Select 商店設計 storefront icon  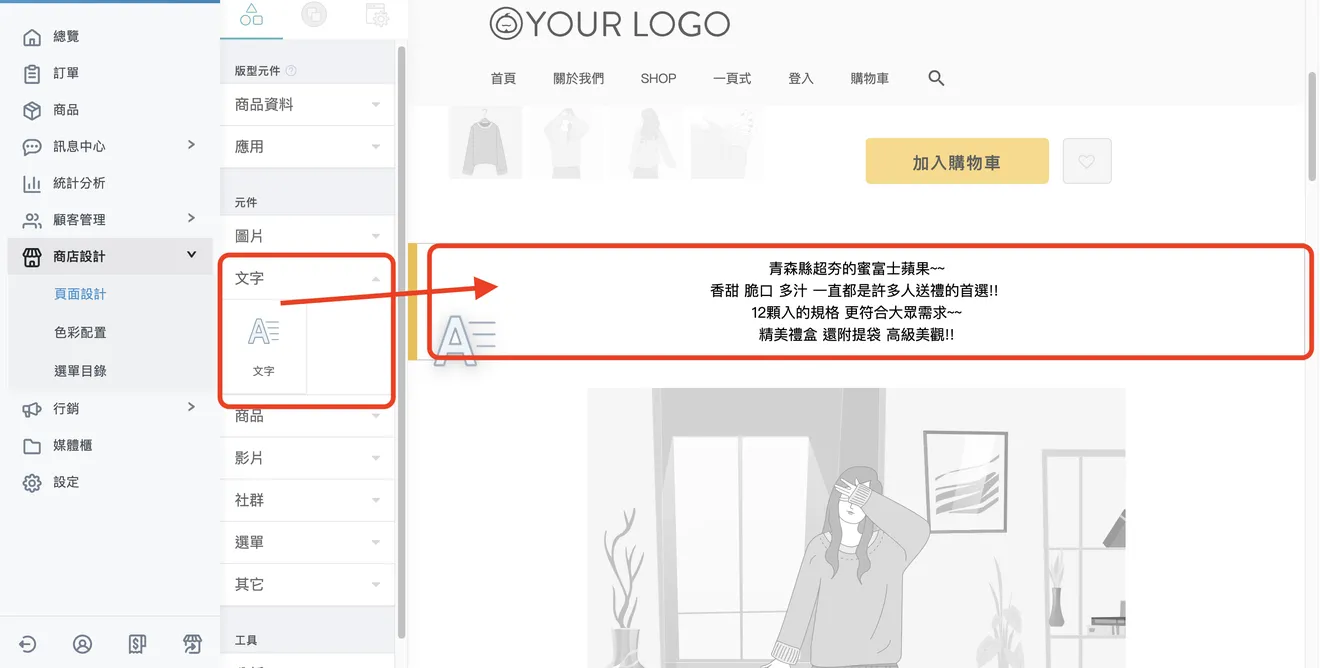[x=32, y=257]
